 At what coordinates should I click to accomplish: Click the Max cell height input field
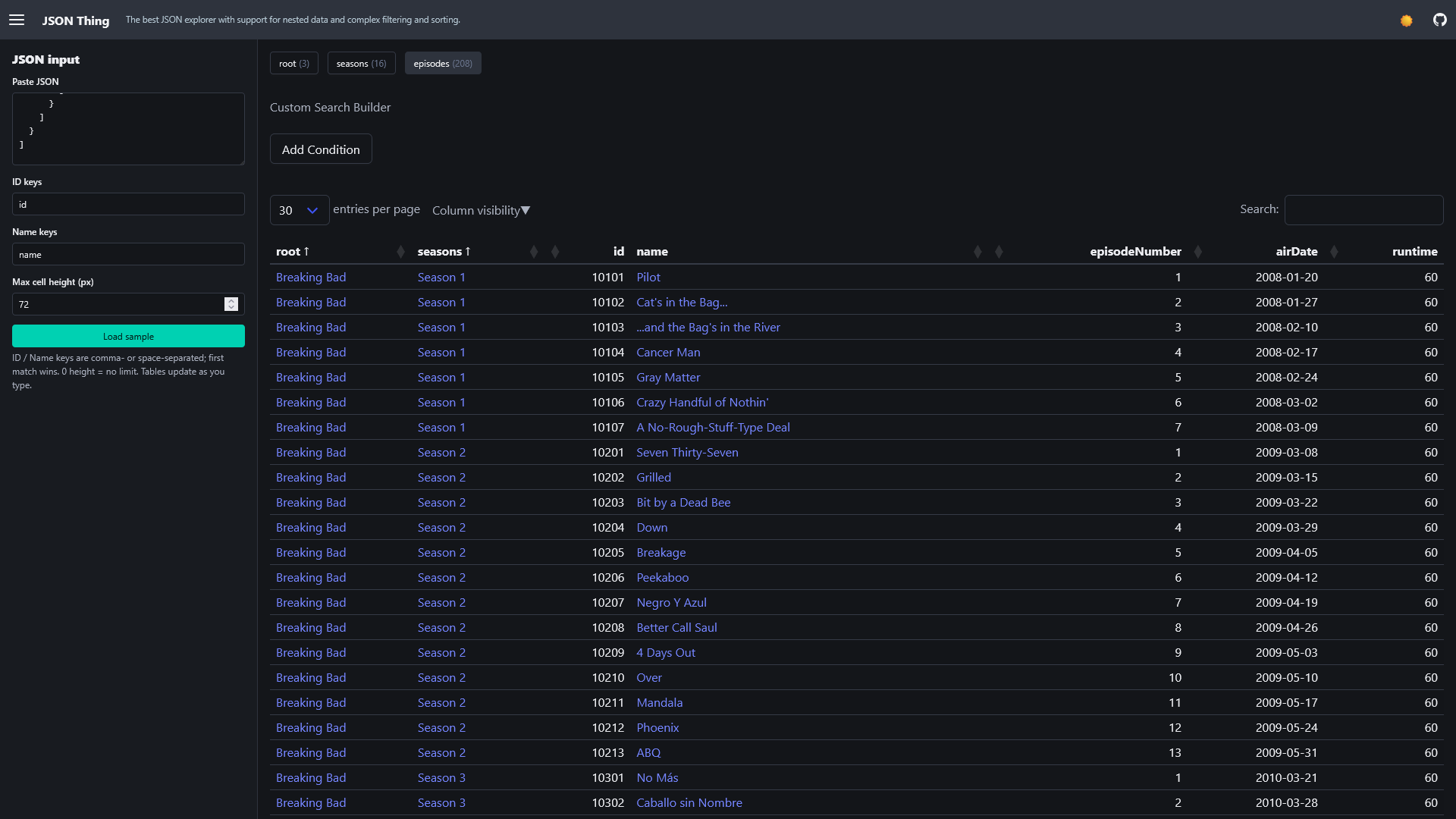(128, 304)
